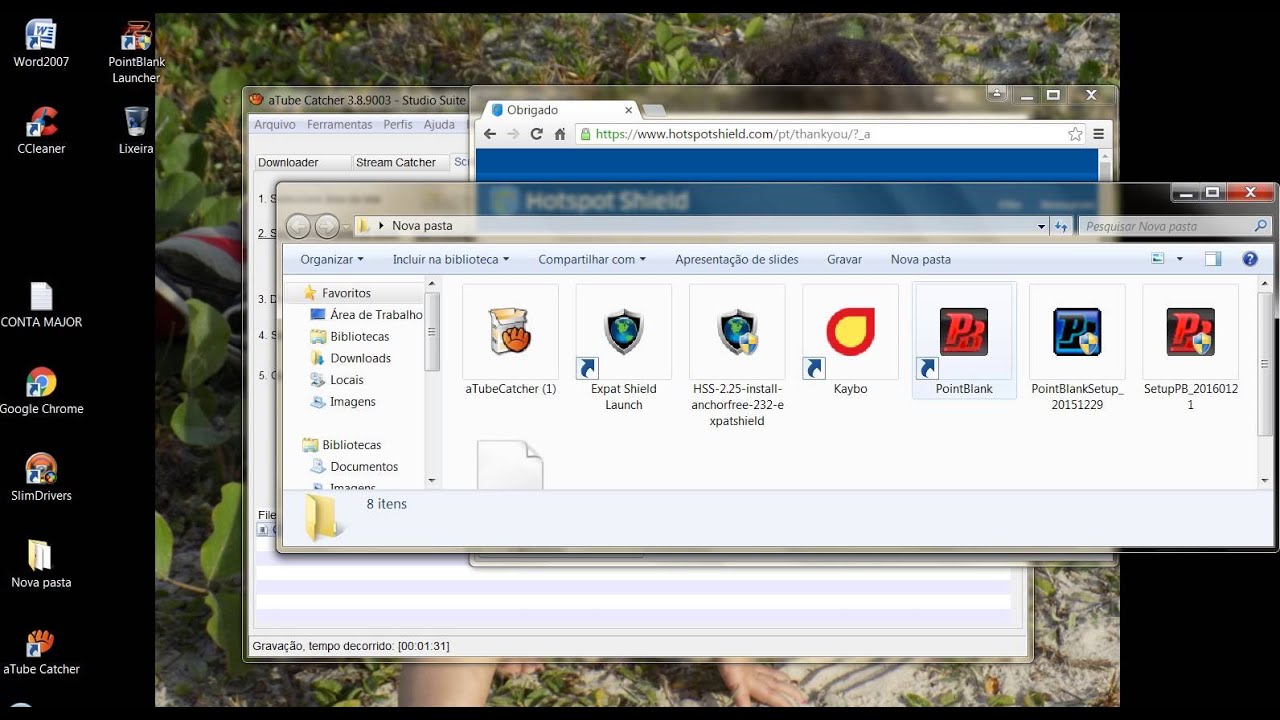Open Imagens under Favoritos
1280x720 pixels.
point(343,402)
